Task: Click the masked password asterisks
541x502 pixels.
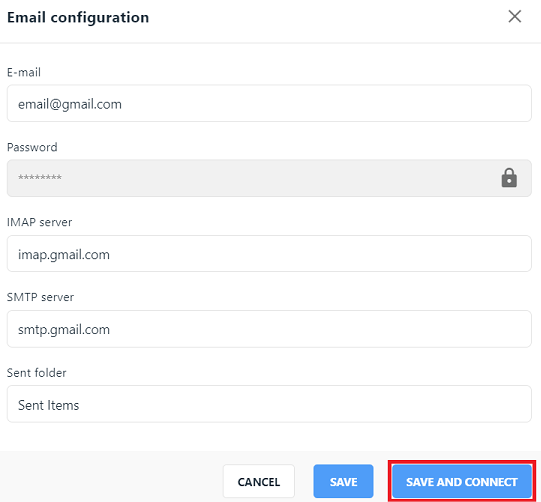Action: pos(40,178)
